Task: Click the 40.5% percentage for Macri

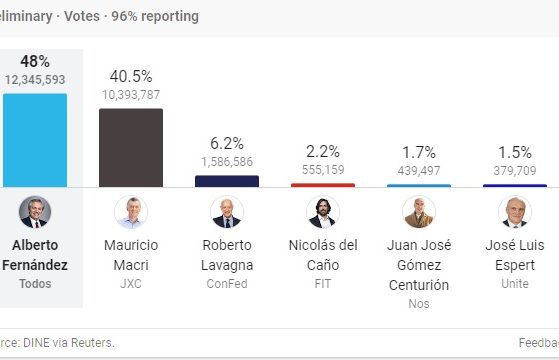Action: (131, 76)
